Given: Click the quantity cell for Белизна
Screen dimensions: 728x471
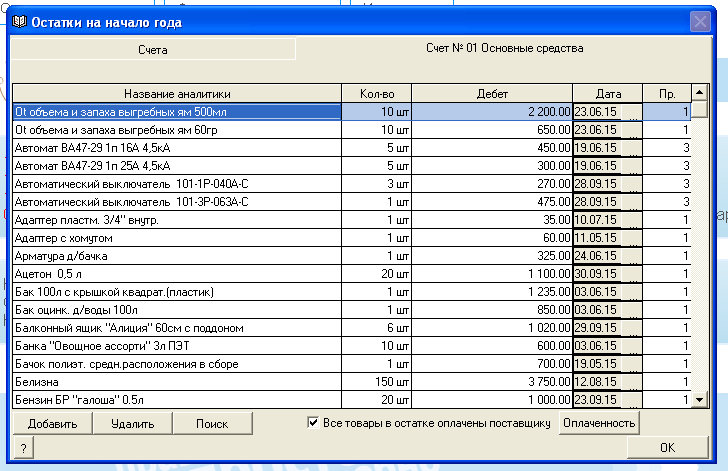Looking at the screenshot, I should (377, 382).
